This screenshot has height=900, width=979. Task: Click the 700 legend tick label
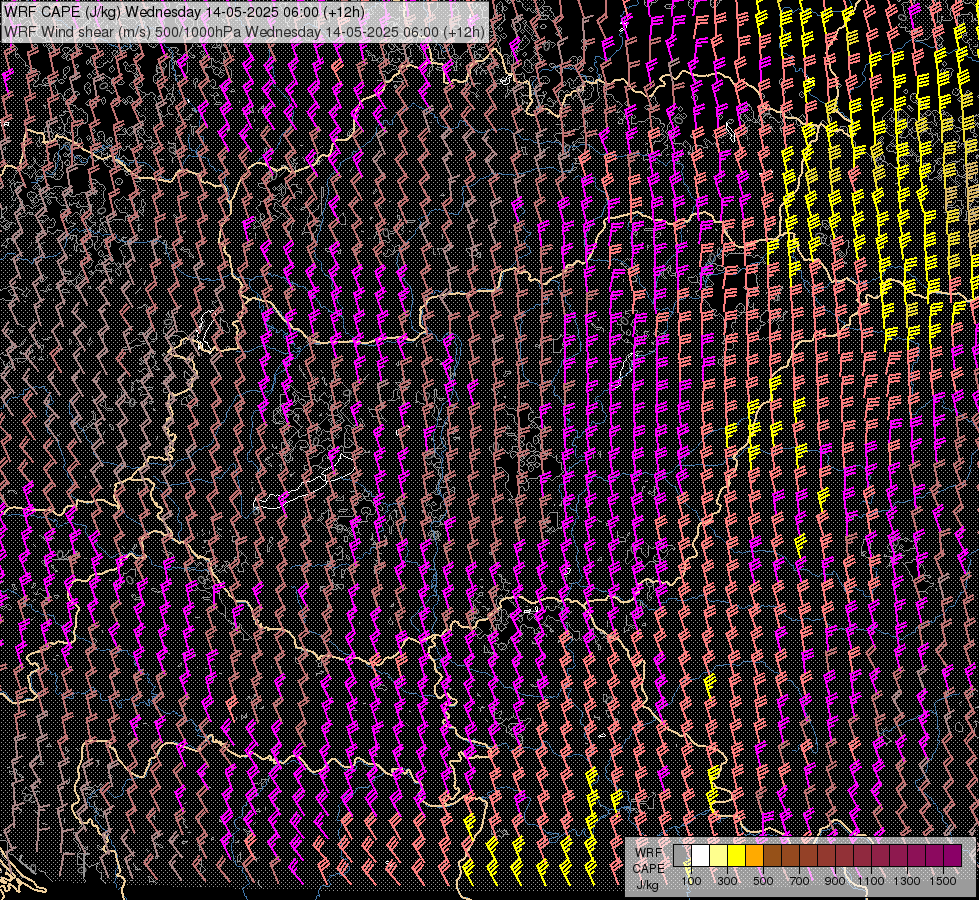pos(799,881)
